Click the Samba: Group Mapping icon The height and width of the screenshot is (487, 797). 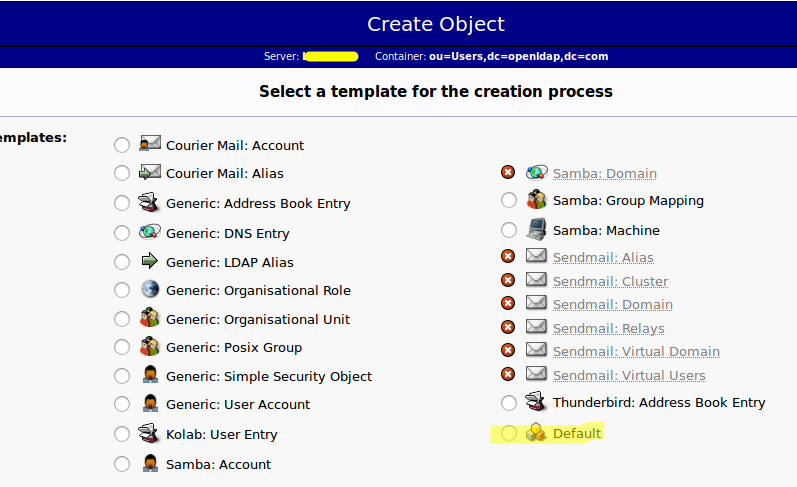point(537,200)
